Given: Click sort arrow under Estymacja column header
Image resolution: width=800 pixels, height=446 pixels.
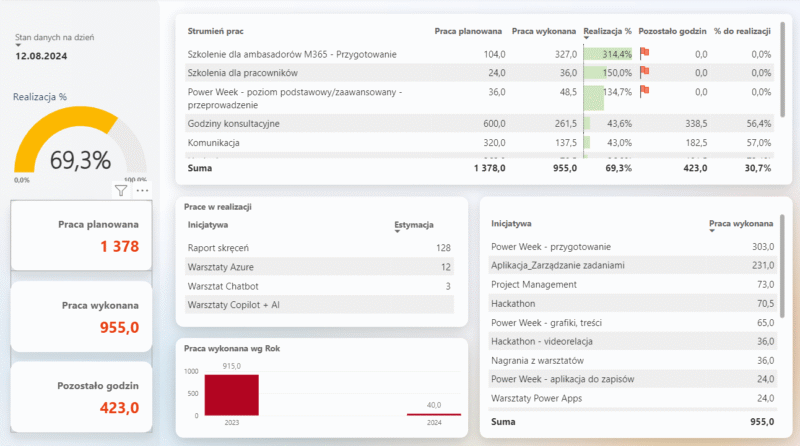Looking at the screenshot, I should (x=399, y=232).
